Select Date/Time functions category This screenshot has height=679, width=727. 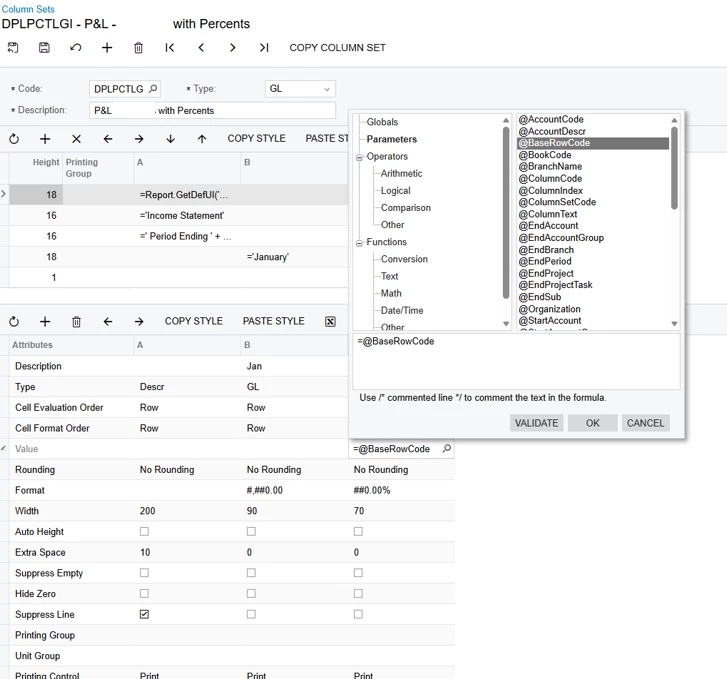click(402, 310)
